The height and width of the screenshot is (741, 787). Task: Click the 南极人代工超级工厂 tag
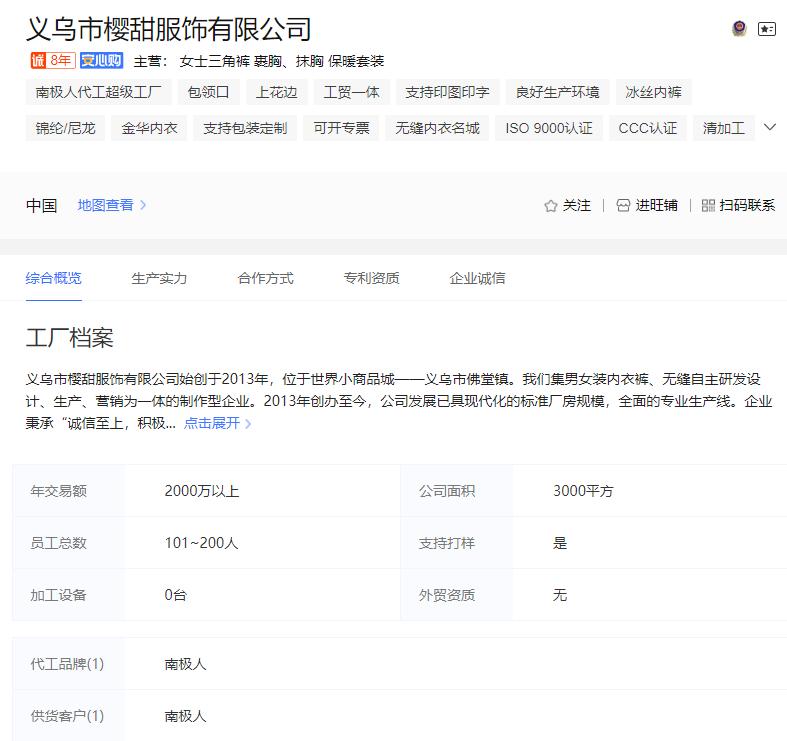(98, 92)
